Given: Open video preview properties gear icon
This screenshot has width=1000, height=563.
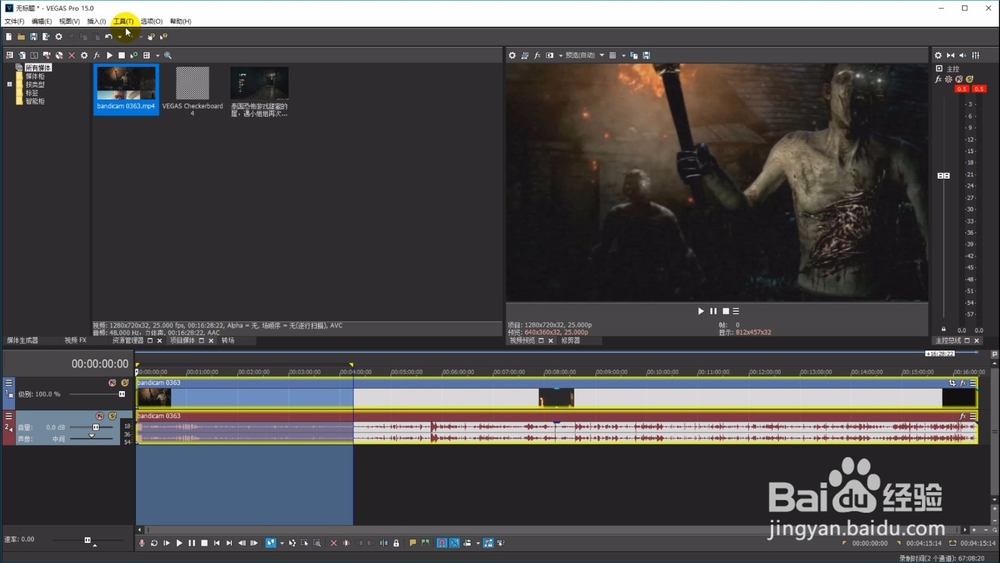Looking at the screenshot, I should pos(512,55).
